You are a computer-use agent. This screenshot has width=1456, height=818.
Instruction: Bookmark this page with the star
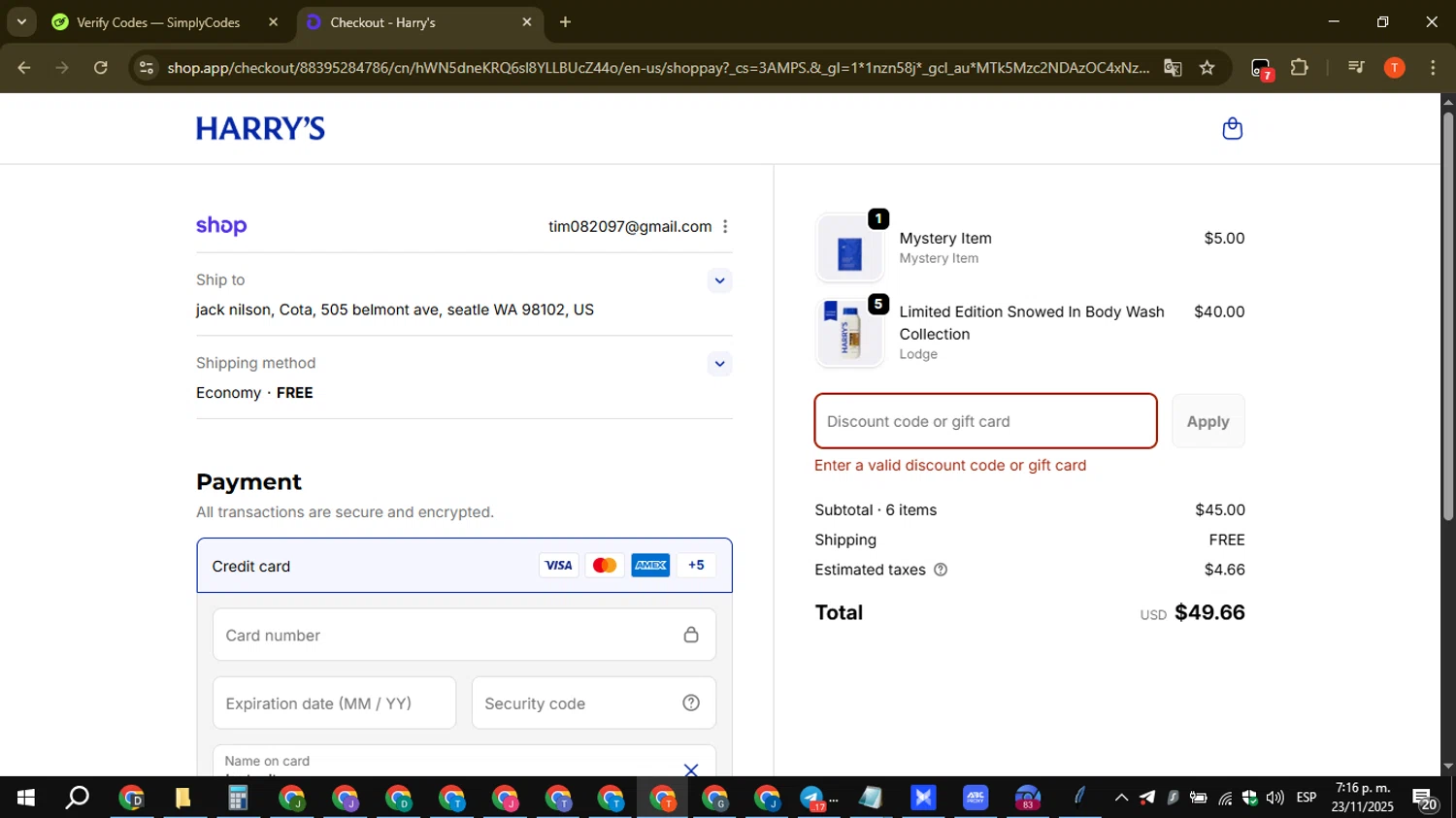click(x=1207, y=68)
